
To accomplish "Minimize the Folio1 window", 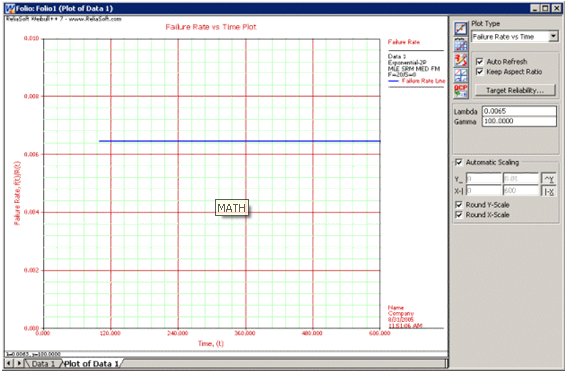I will click(535, 8).
